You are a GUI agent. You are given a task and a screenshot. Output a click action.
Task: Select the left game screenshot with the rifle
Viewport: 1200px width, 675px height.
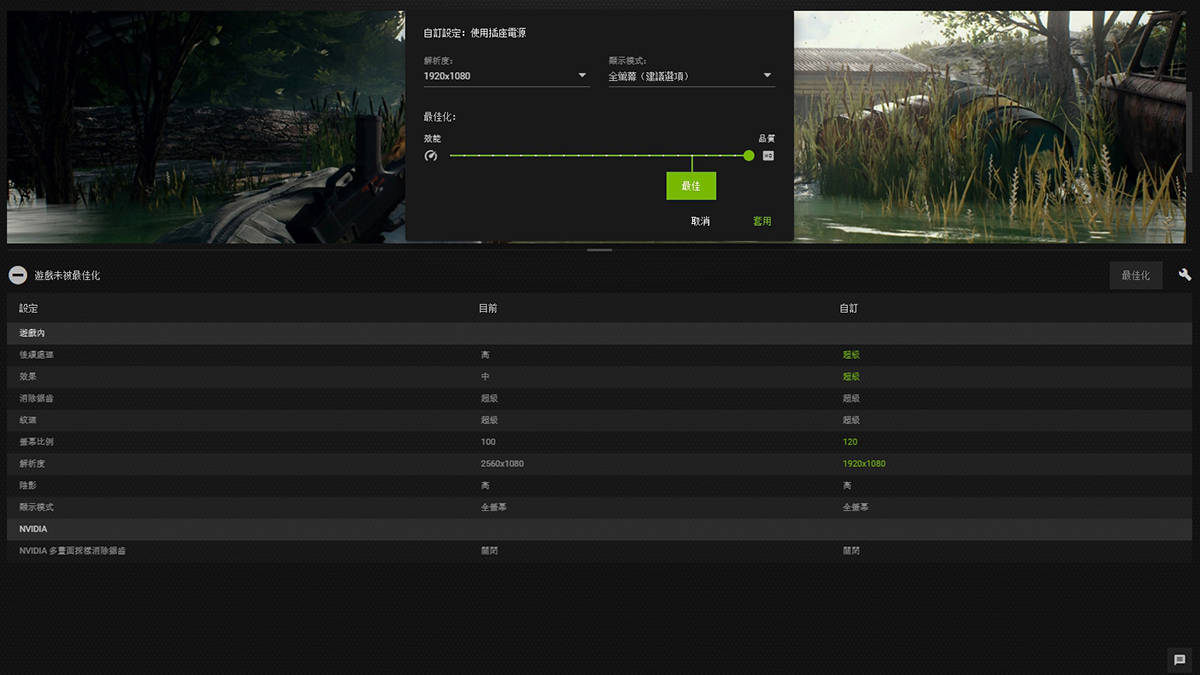[205, 125]
